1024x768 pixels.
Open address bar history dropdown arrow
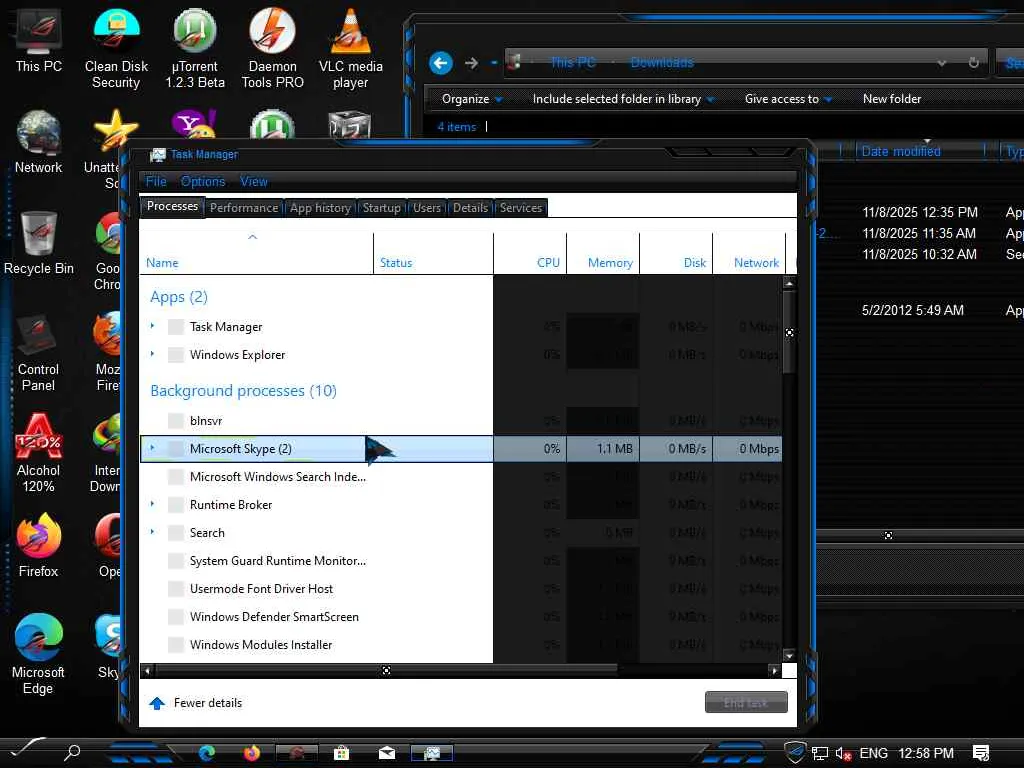(942, 63)
